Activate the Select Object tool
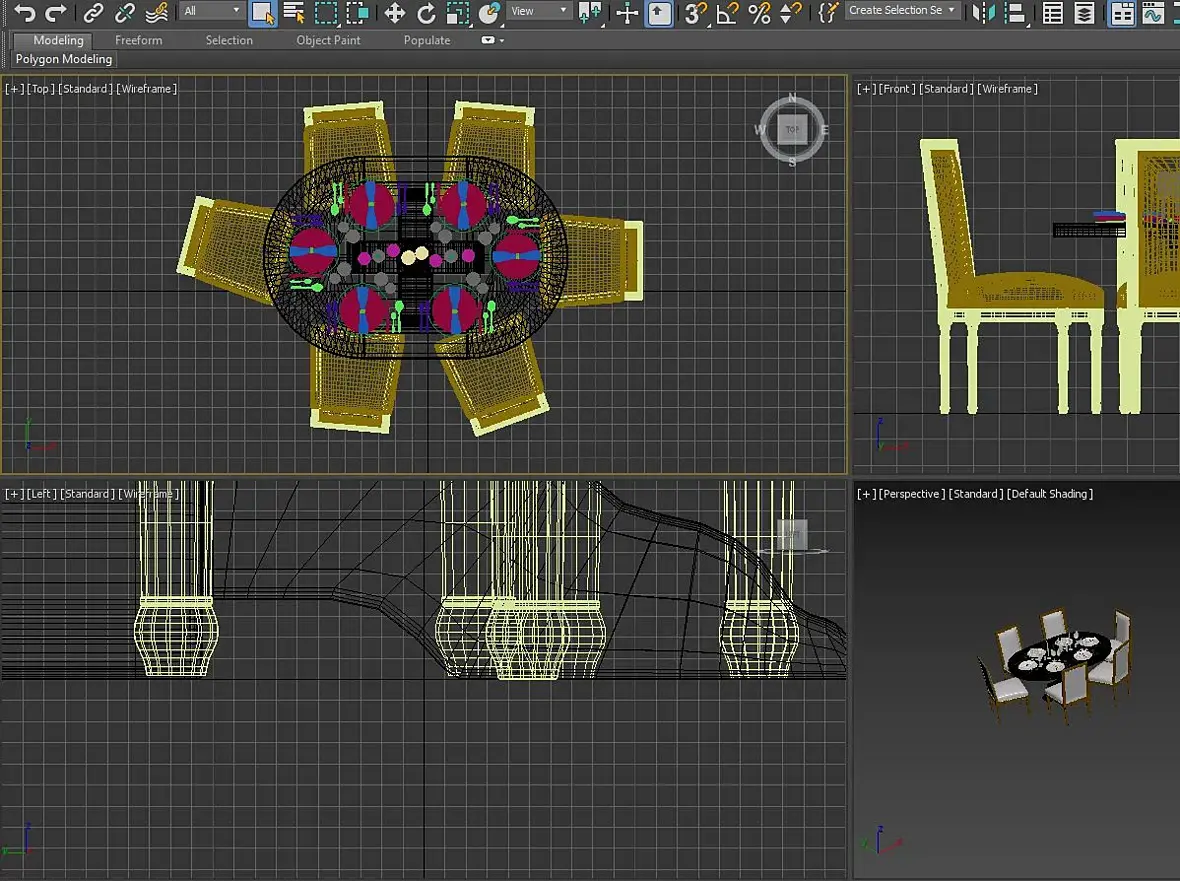The height and width of the screenshot is (881, 1180). coord(262,13)
